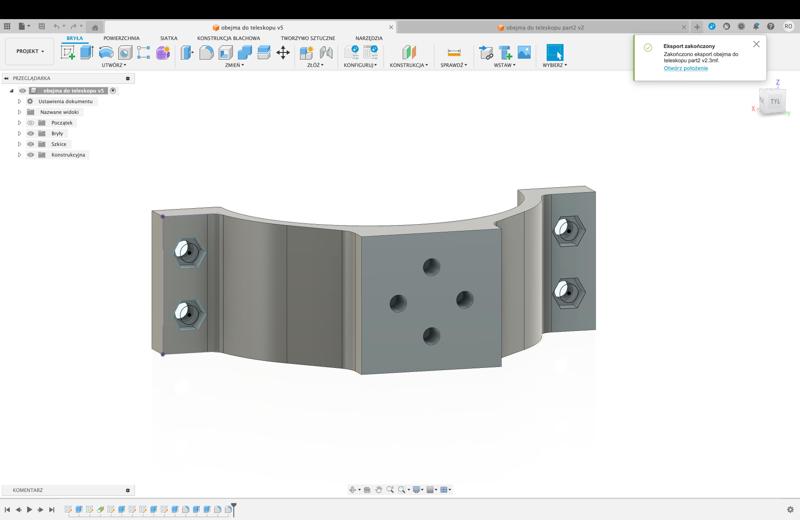Expand the Nazwane widoki node
800x520 pixels.
[x=19, y=112]
